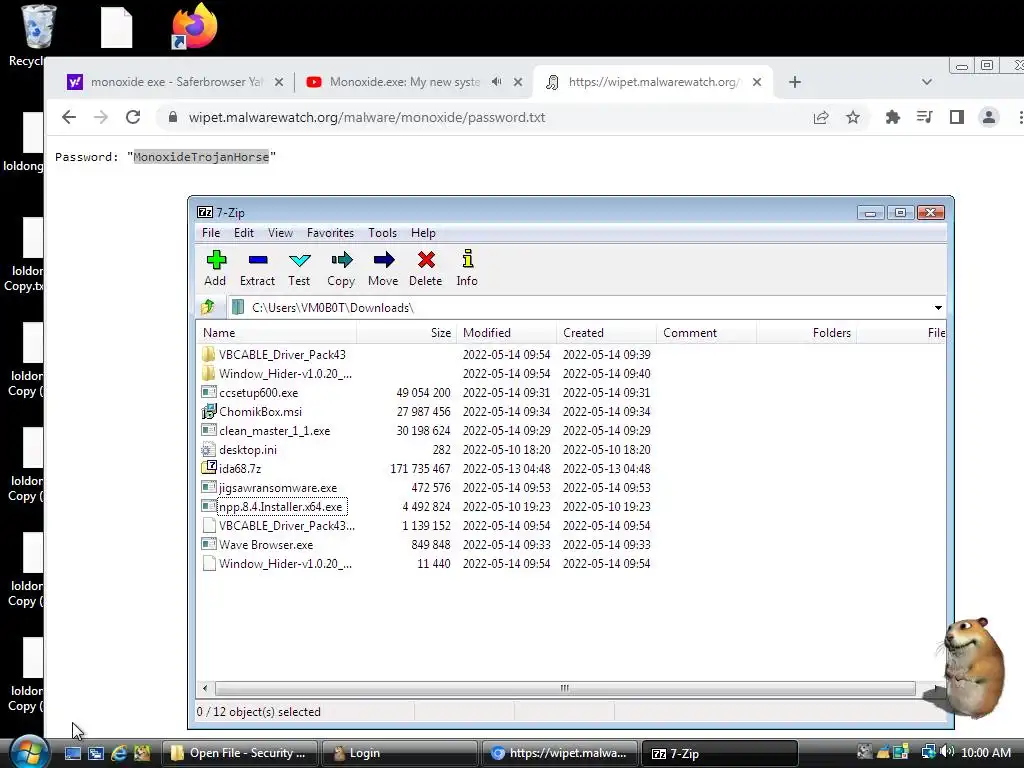
Task: Click the Info toolbar icon in 7-Zip
Action: [467, 268]
